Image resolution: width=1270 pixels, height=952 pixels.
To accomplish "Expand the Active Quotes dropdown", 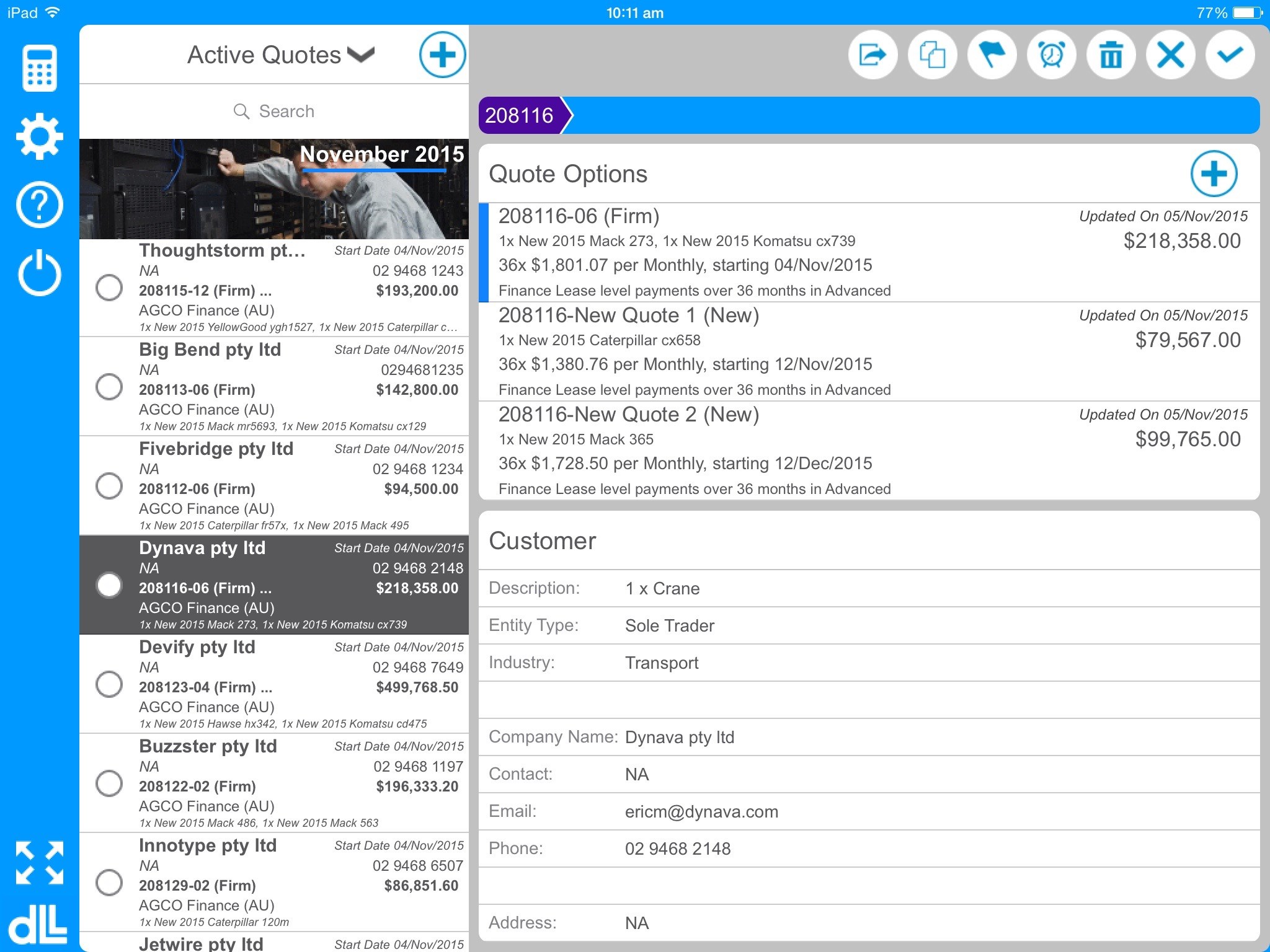I will (x=281, y=55).
